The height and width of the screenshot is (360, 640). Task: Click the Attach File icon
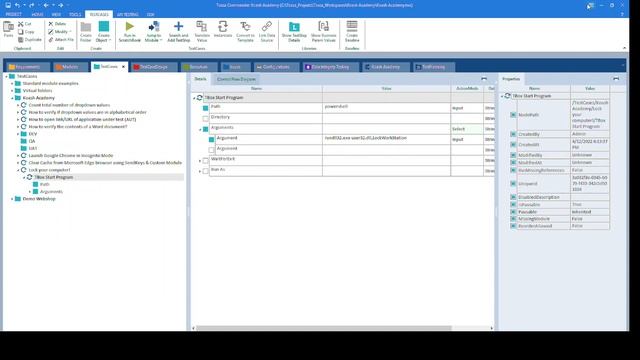51,40
